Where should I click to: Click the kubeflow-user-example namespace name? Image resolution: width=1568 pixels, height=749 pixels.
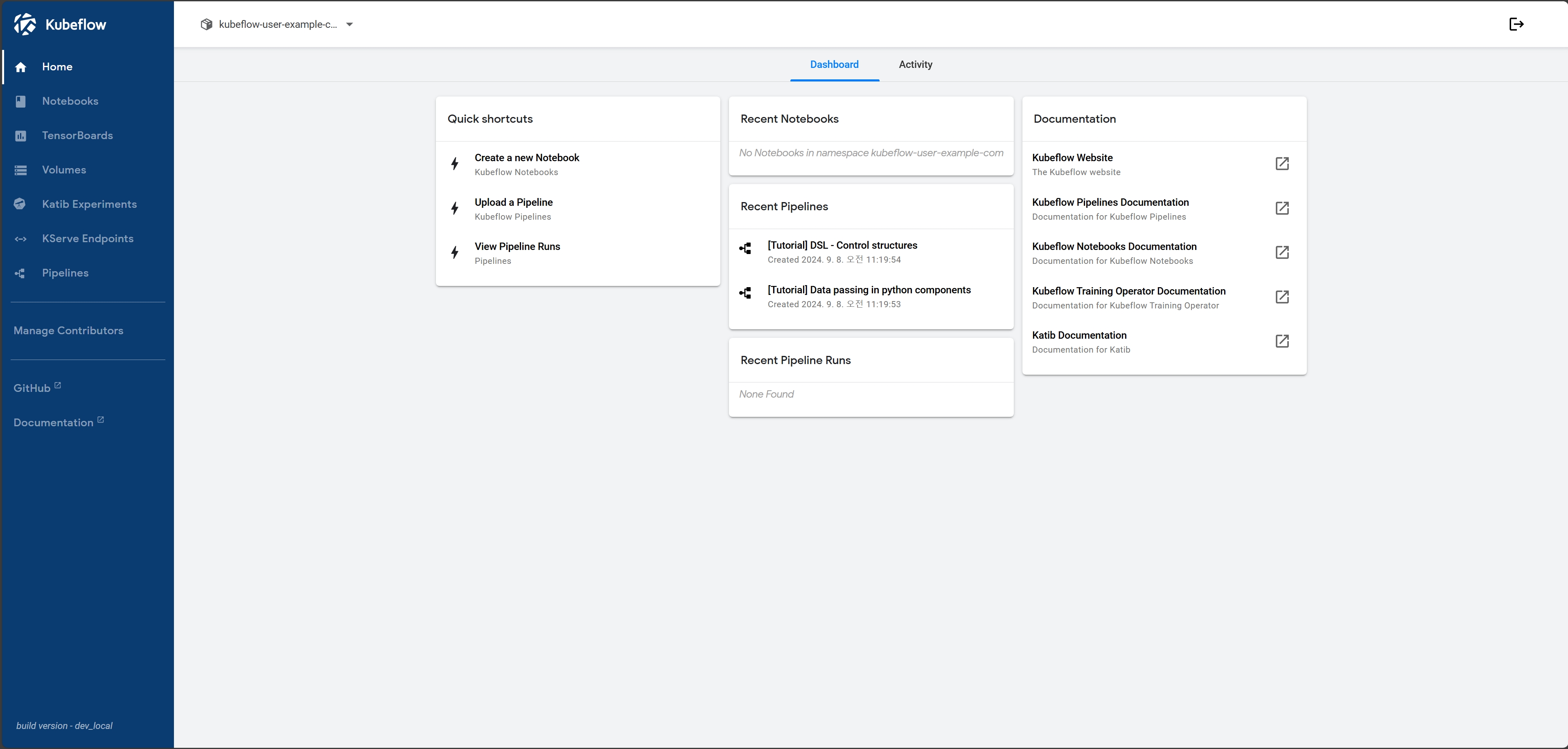278,25
